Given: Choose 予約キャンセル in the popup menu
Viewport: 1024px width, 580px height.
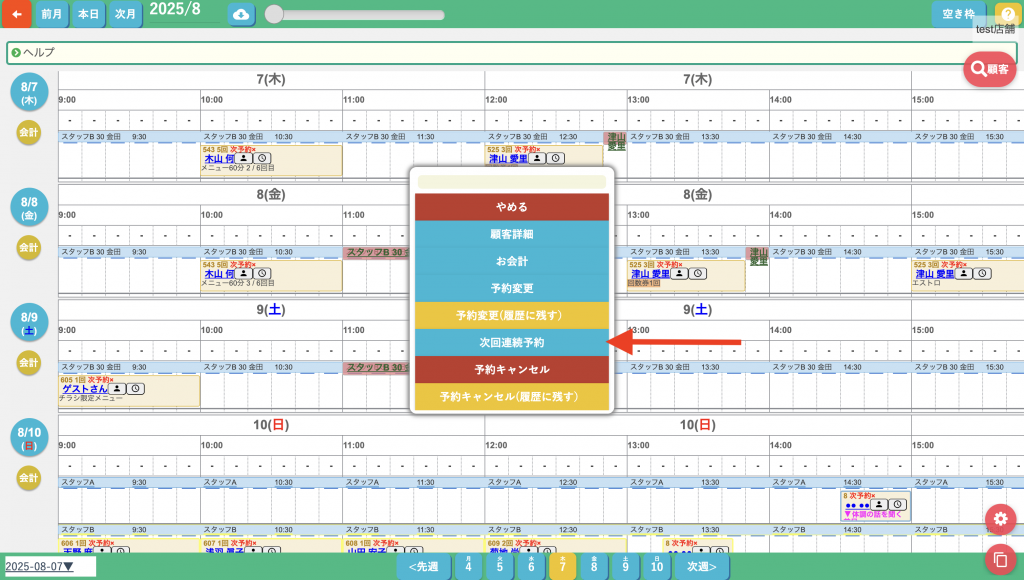Looking at the screenshot, I should point(512,370).
